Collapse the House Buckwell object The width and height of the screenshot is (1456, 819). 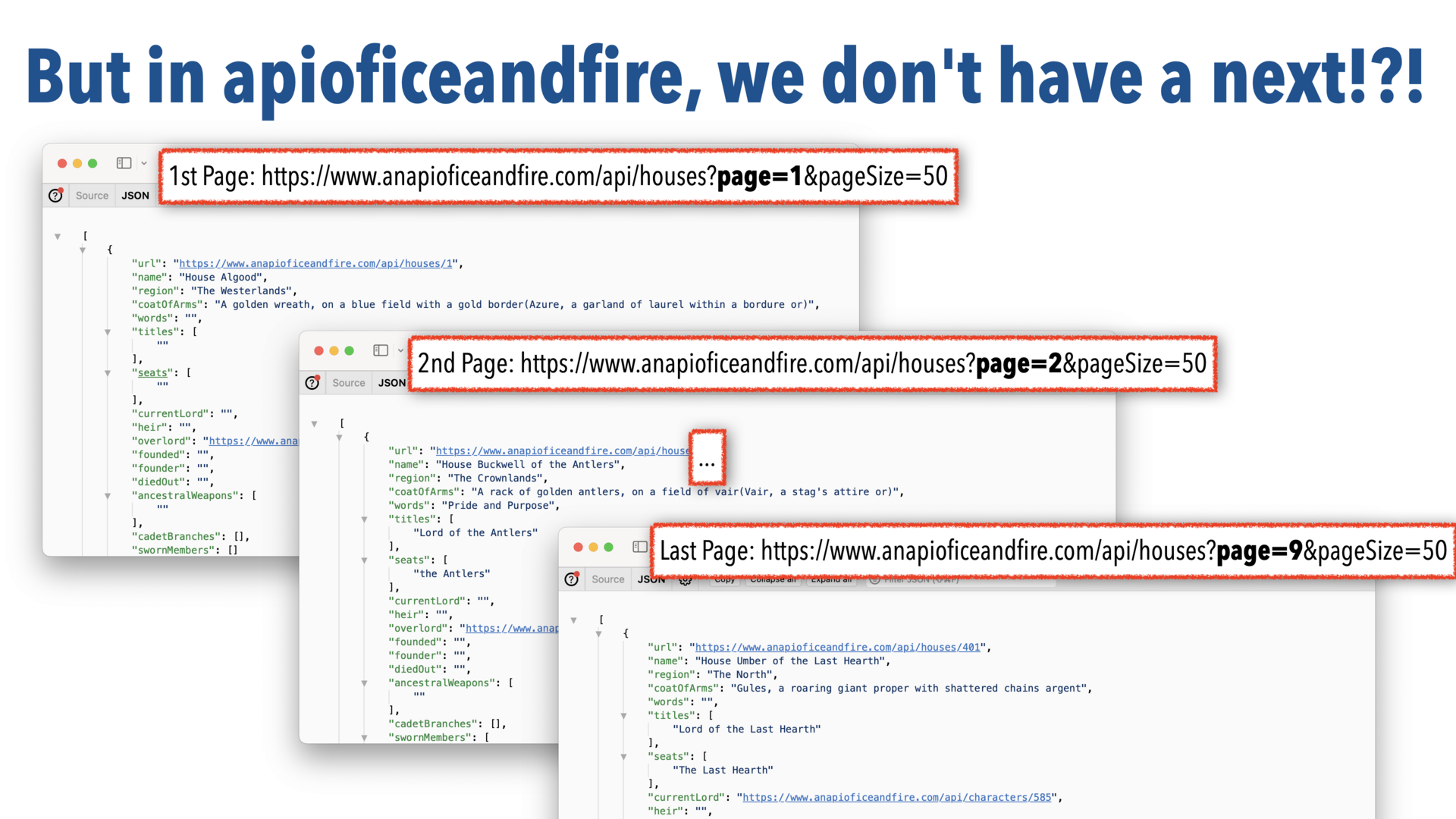339,438
